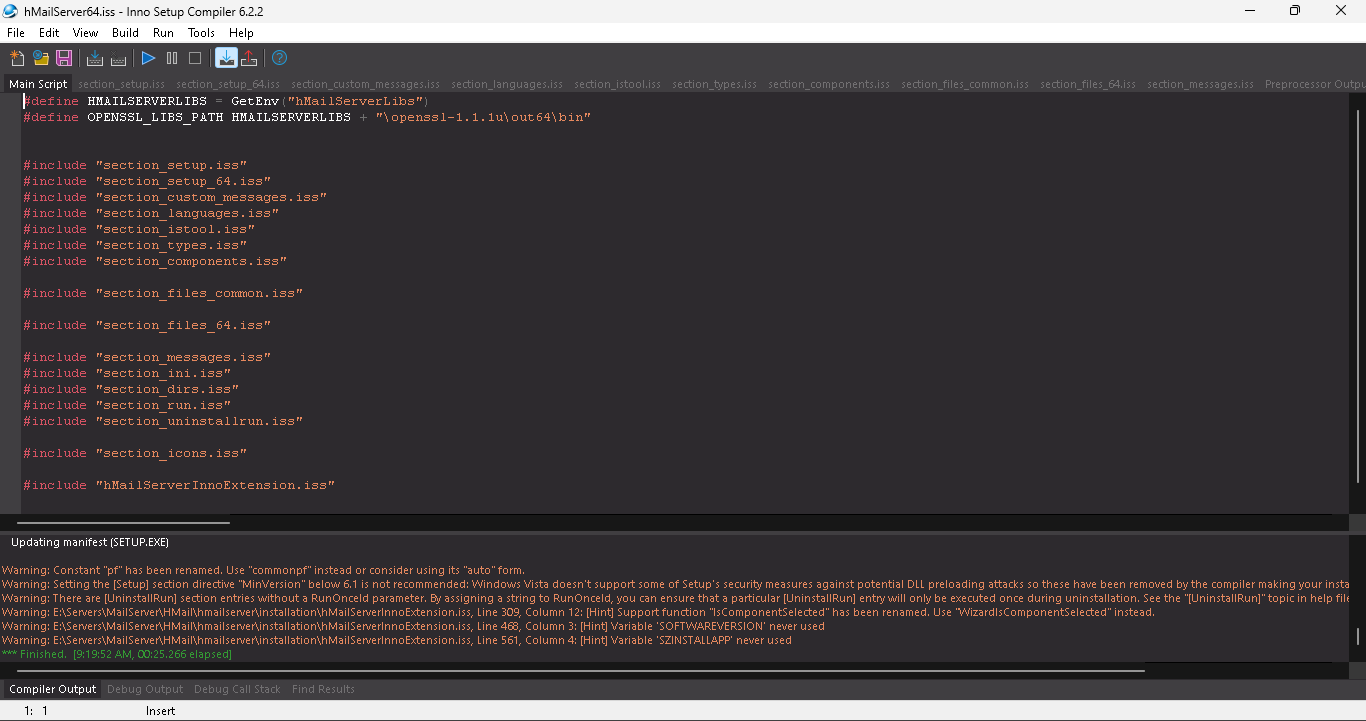
Task: Click the MinVersion warning message line
Action: point(400,584)
